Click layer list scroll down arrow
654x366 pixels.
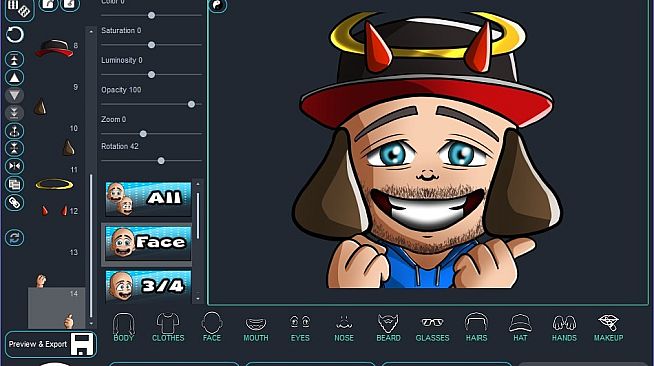[x=91, y=323]
